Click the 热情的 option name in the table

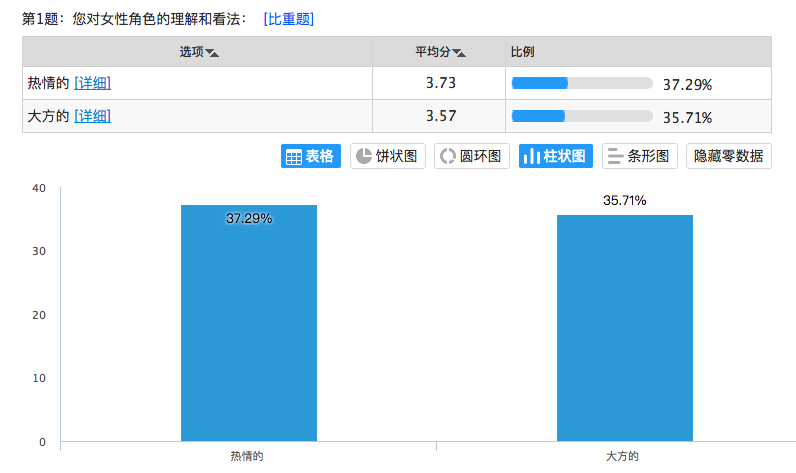(x=48, y=83)
